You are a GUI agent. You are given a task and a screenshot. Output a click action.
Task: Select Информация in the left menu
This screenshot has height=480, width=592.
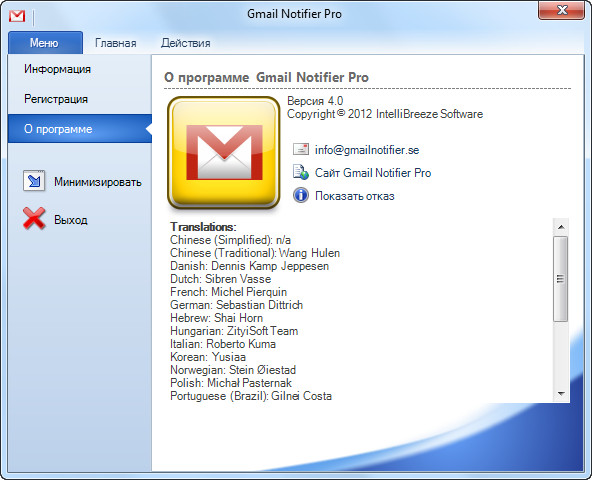pyautogui.click(x=80, y=69)
